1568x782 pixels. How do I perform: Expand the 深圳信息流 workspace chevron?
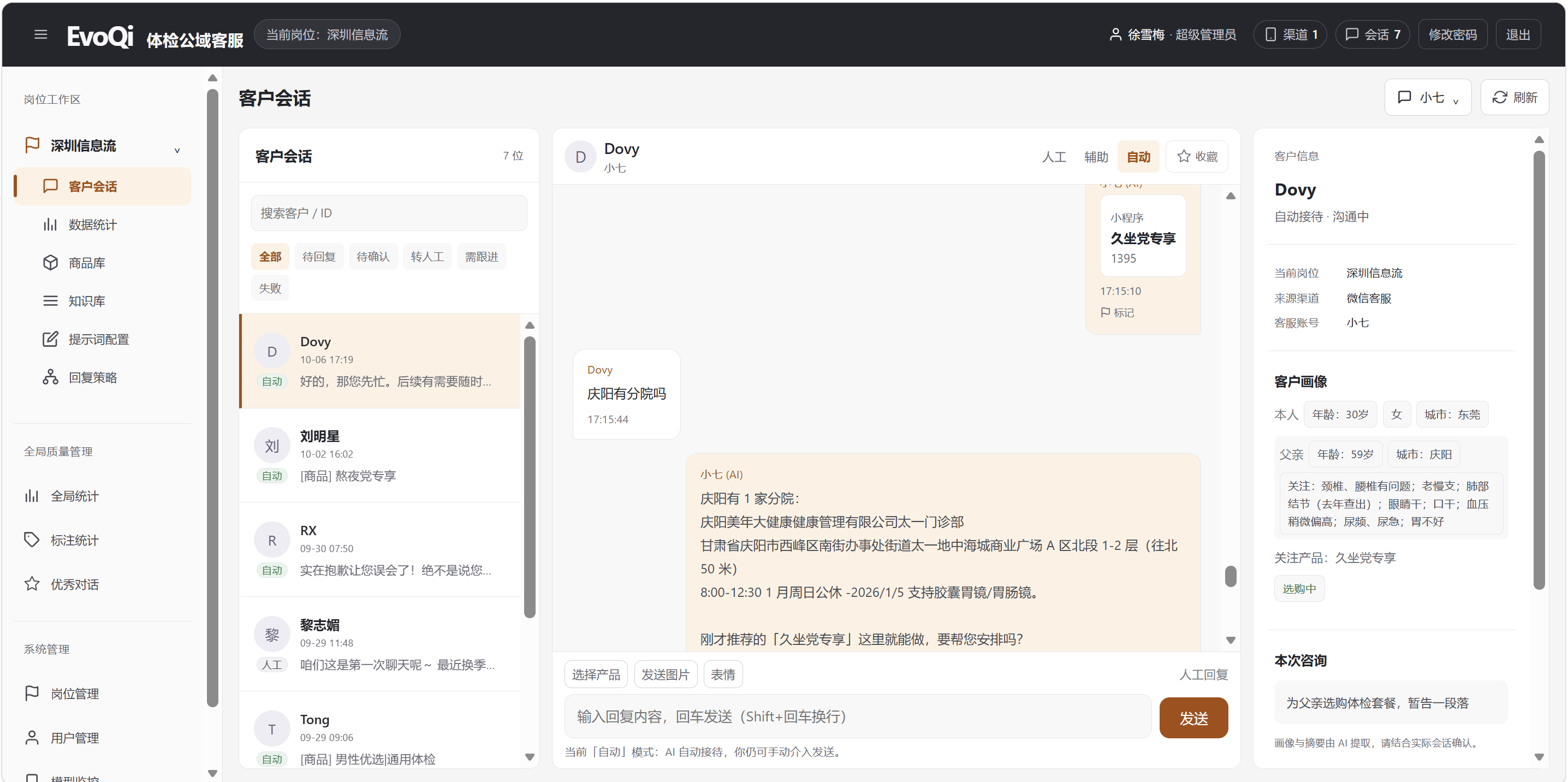(x=177, y=149)
